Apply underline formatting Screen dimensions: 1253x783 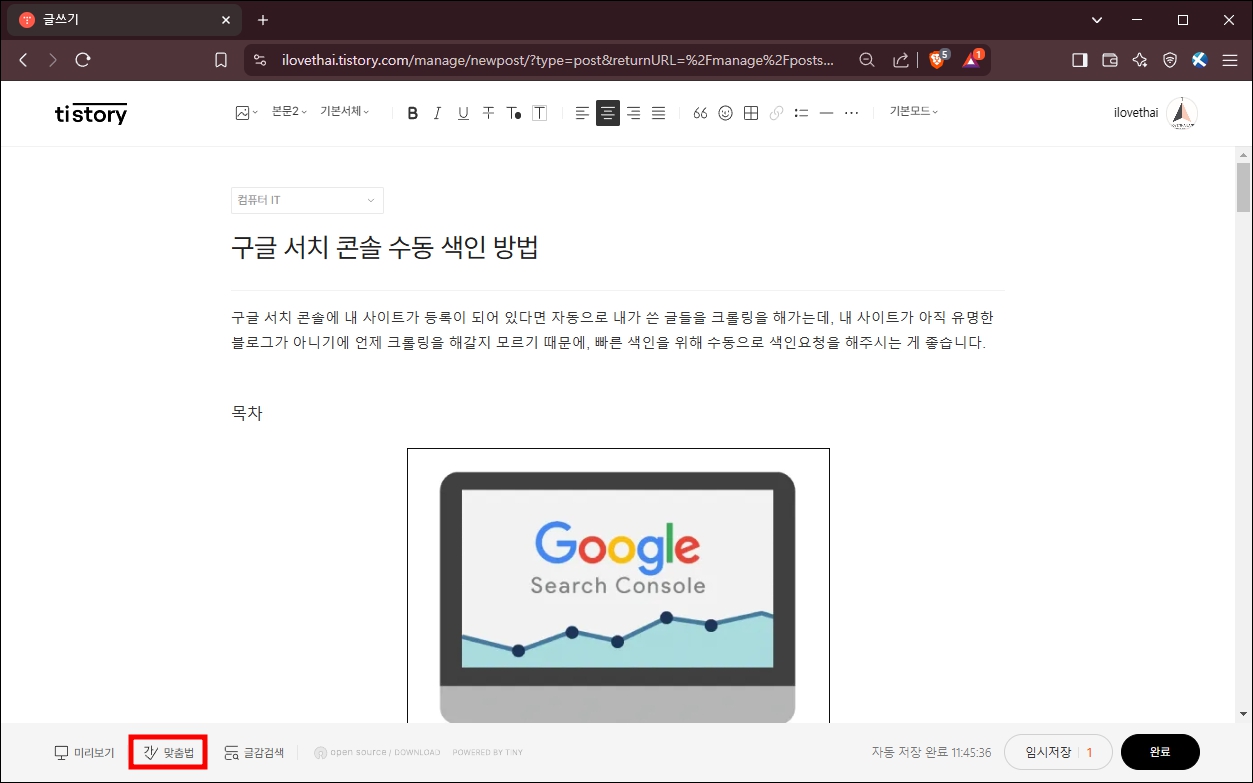coord(463,113)
